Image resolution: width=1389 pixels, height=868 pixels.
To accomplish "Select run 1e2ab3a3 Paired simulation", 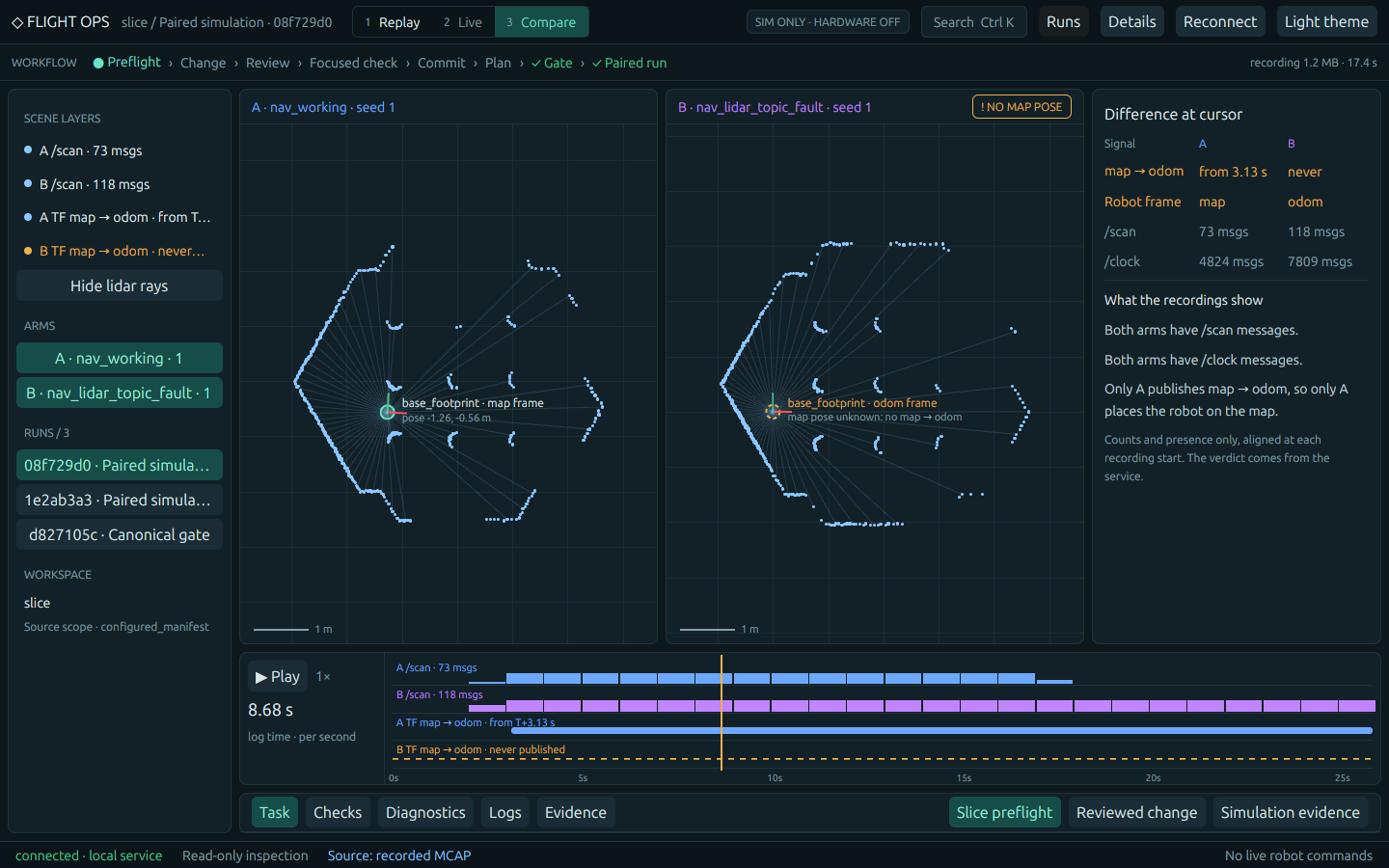I will [x=120, y=500].
